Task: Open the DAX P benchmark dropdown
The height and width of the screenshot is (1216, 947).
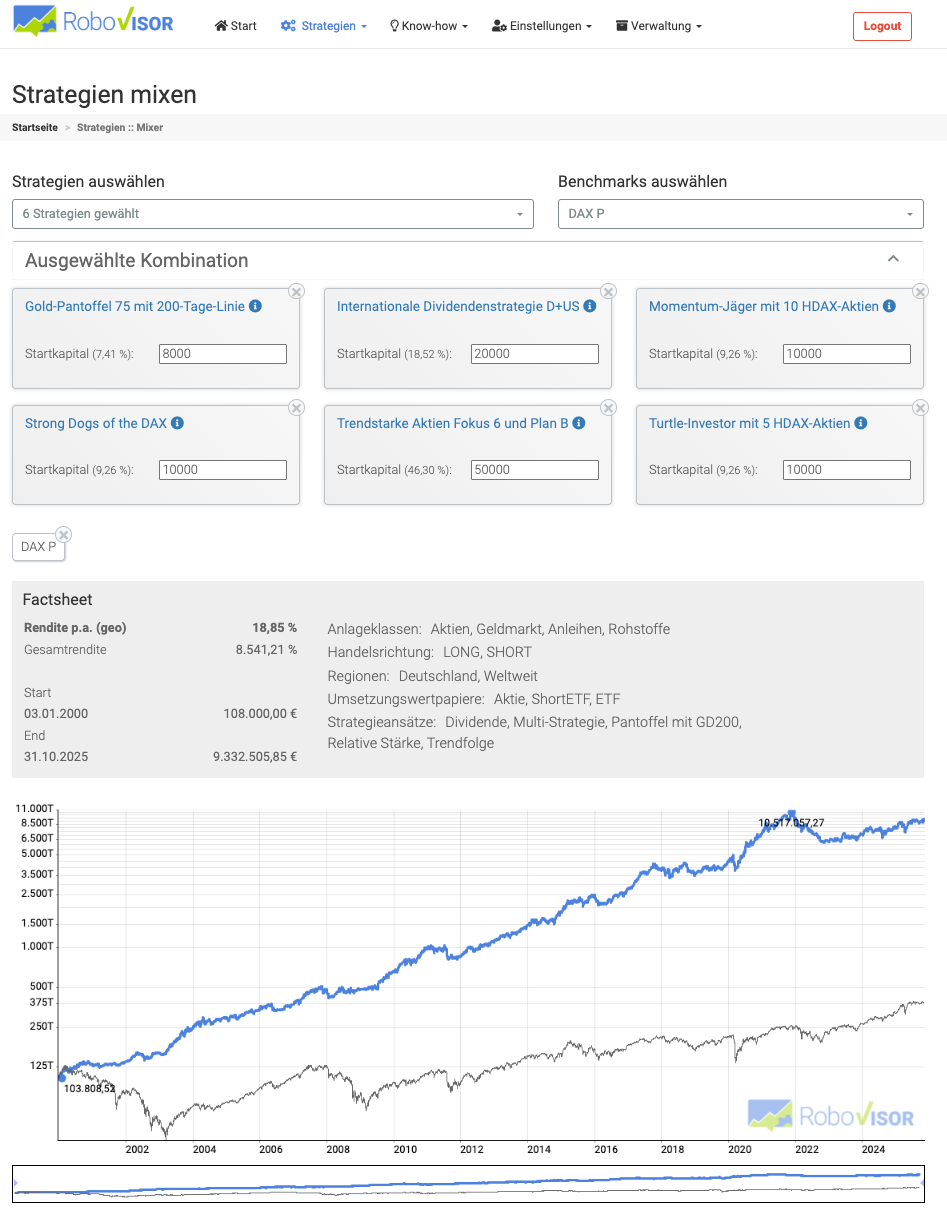Action: pos(740,214)
